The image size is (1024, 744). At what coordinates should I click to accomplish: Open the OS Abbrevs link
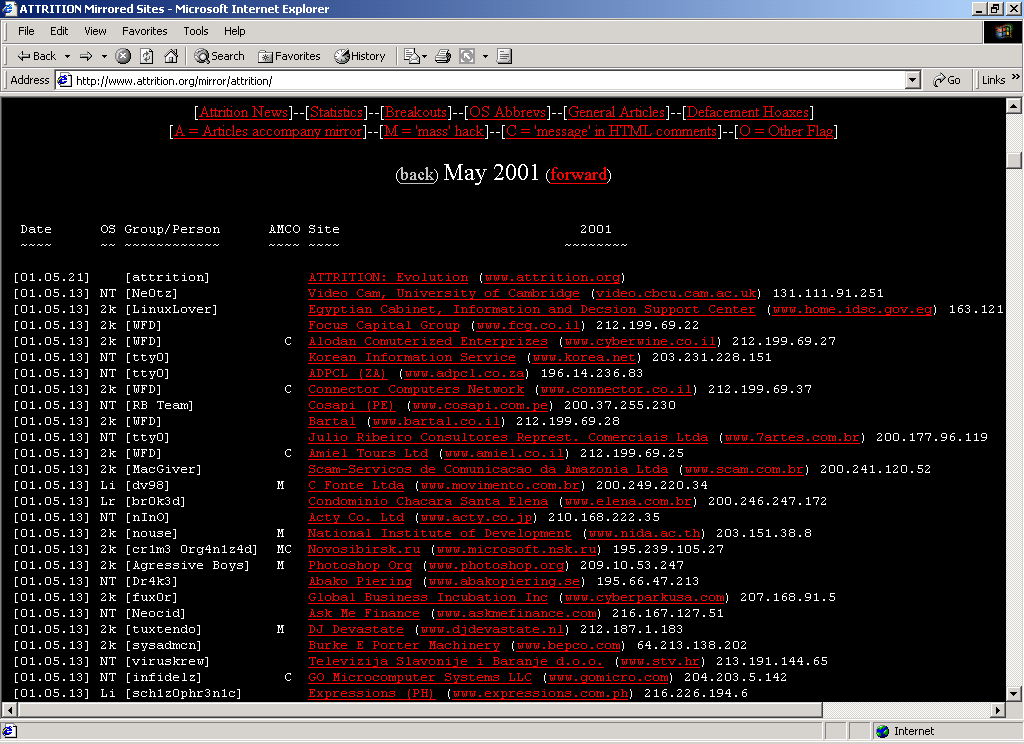[x=507, y=112]
